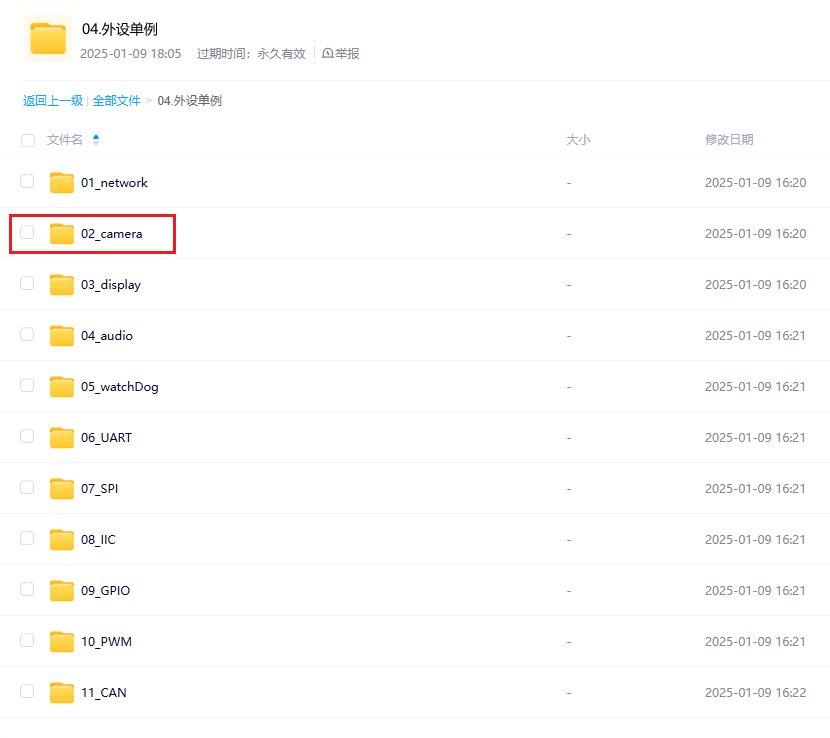Screen dimensions: 830x738
Task: Click the 文件名 column header
Action: (x=63, y=140)
